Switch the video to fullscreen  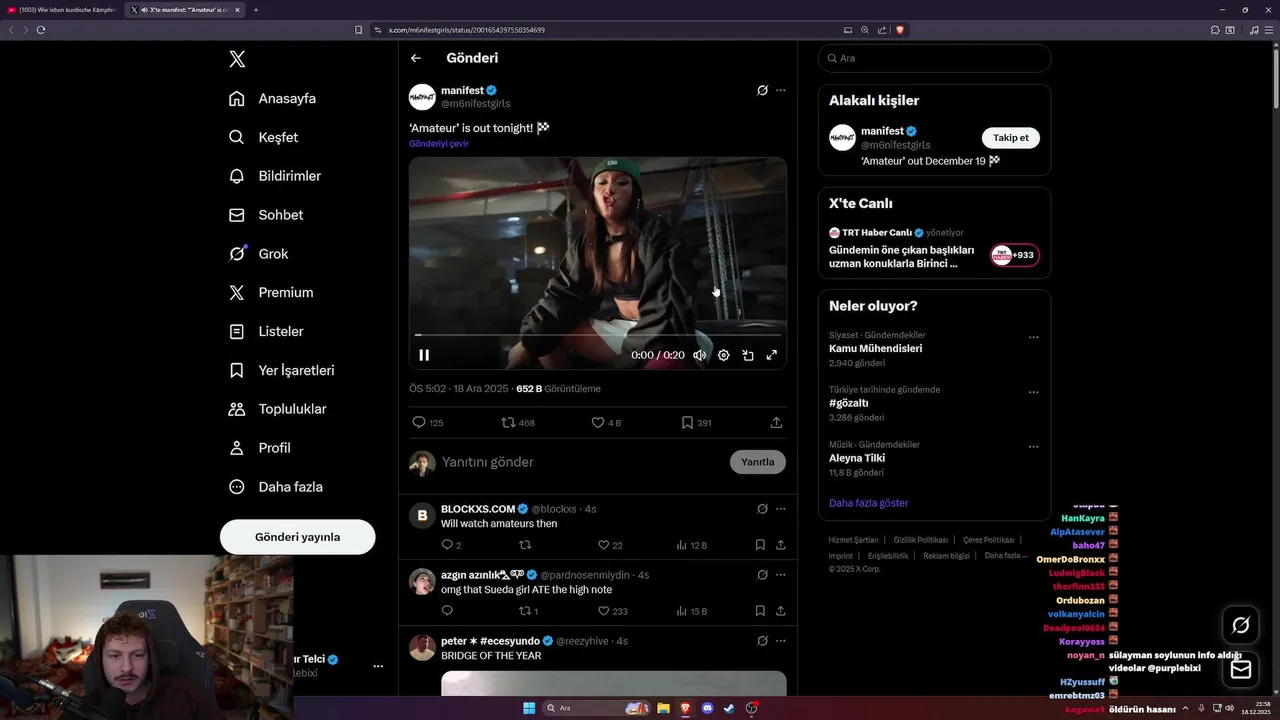point(772,355)
